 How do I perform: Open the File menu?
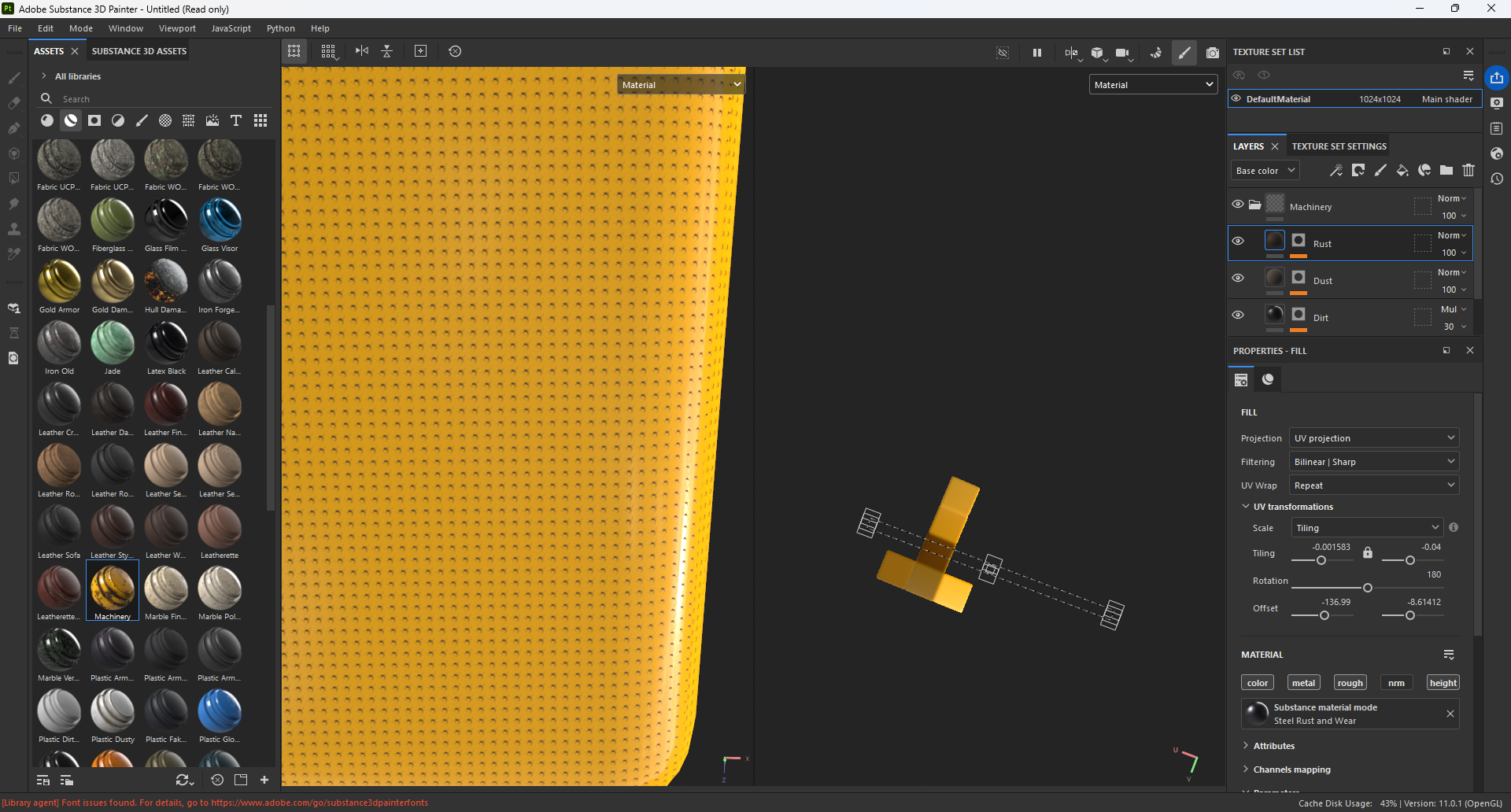pos(15,28)
